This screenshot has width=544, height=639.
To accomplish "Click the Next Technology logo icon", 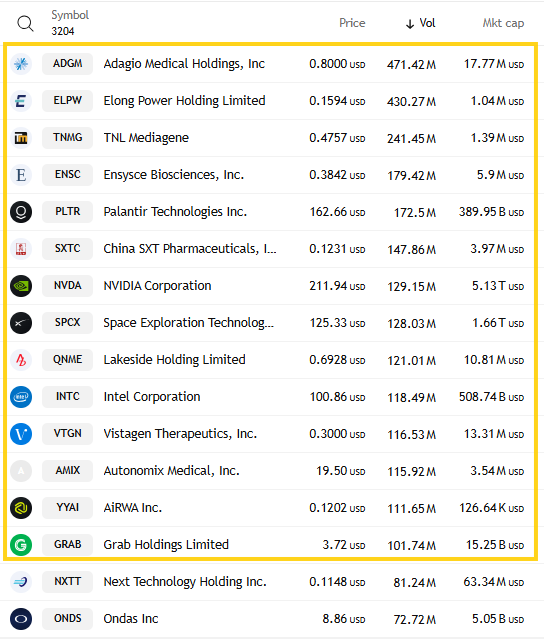I will 21,582.
